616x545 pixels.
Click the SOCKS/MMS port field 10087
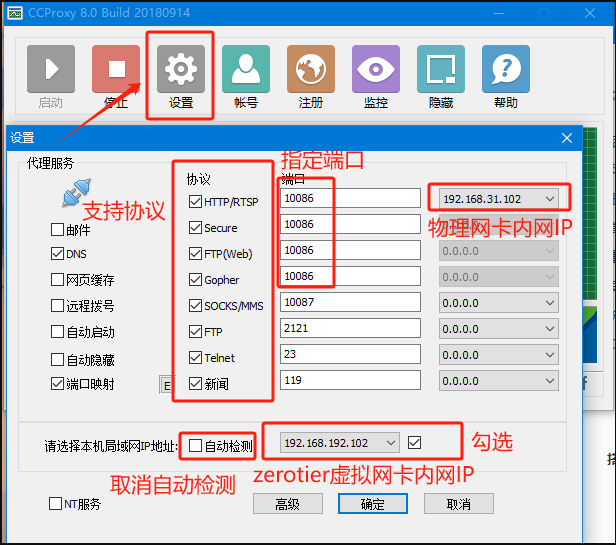point(350,302)
